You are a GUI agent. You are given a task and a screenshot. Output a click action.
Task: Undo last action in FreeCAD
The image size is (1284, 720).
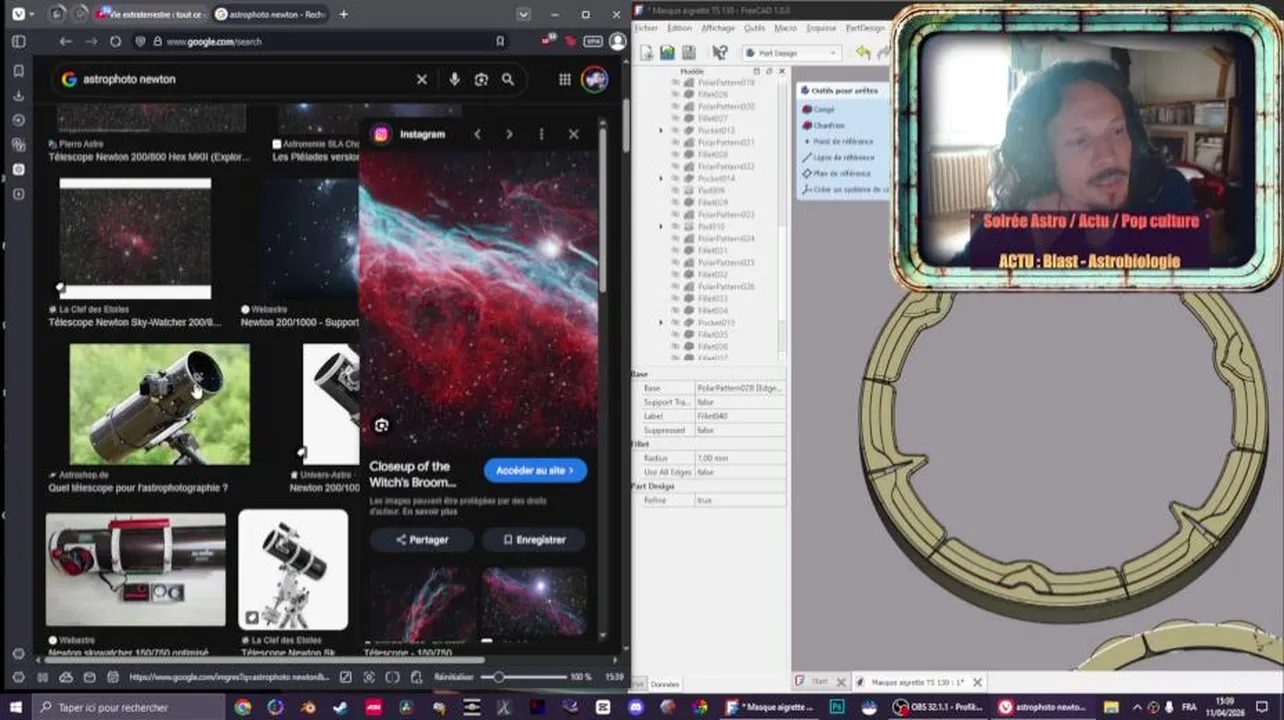click(862, 52)
